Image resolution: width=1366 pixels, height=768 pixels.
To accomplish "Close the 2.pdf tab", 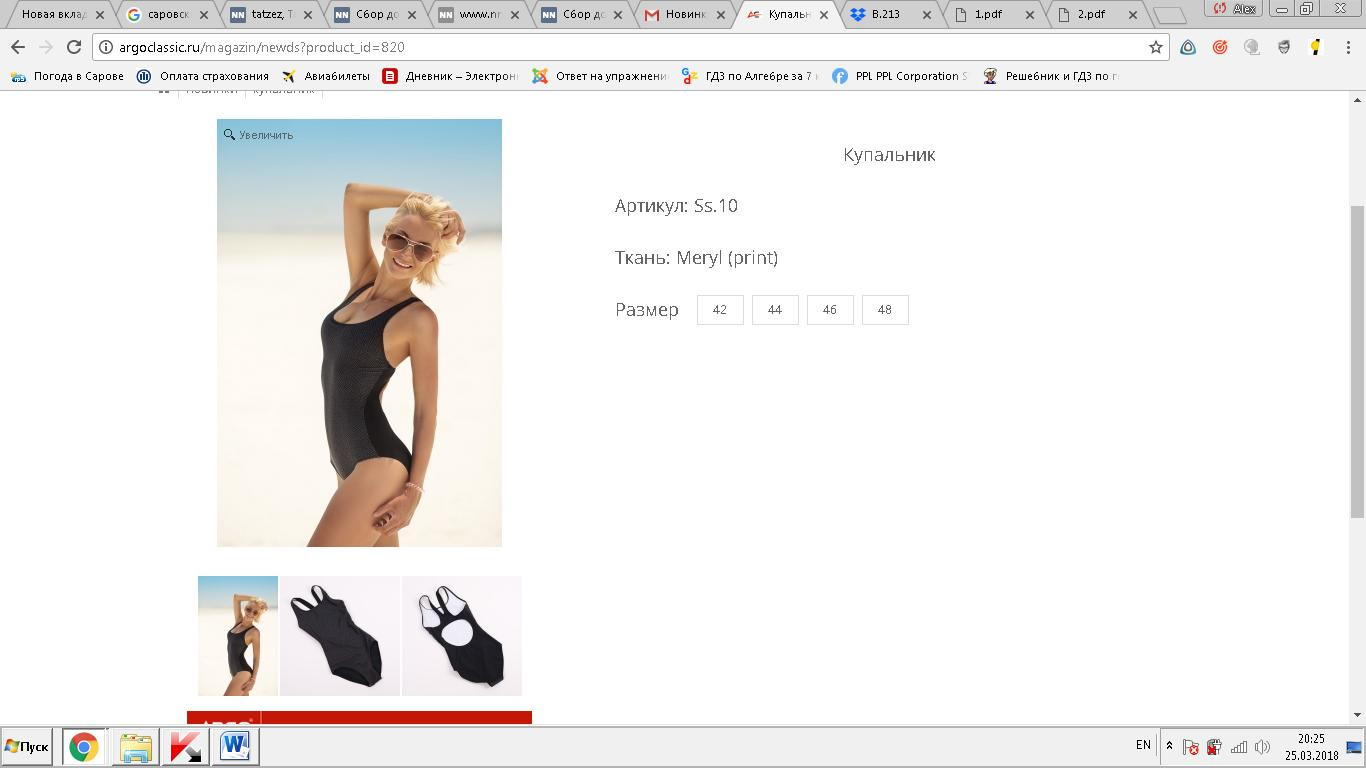I will [x=1133, y=15].
